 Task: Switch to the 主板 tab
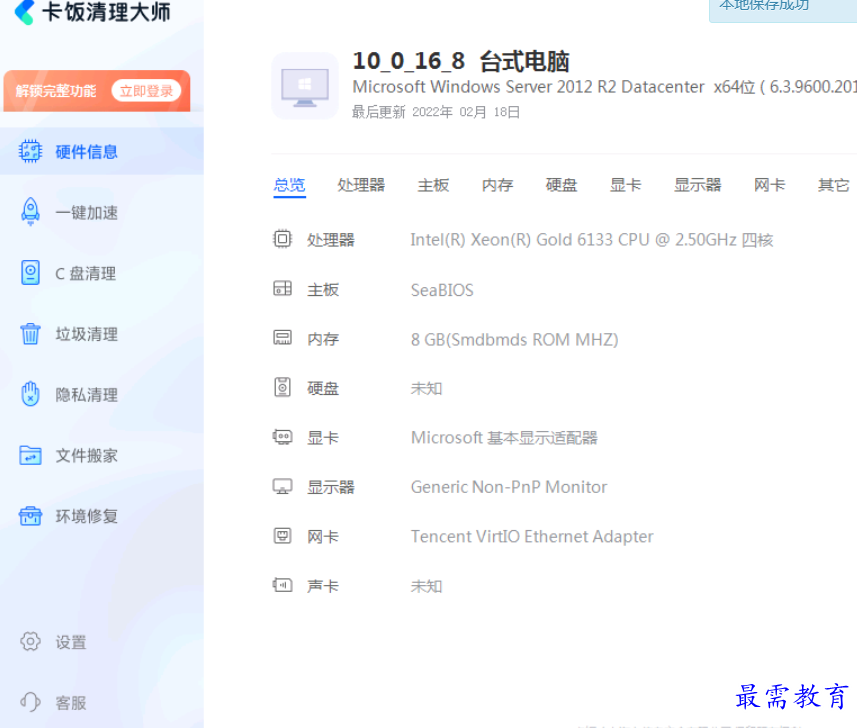(433, 185)
